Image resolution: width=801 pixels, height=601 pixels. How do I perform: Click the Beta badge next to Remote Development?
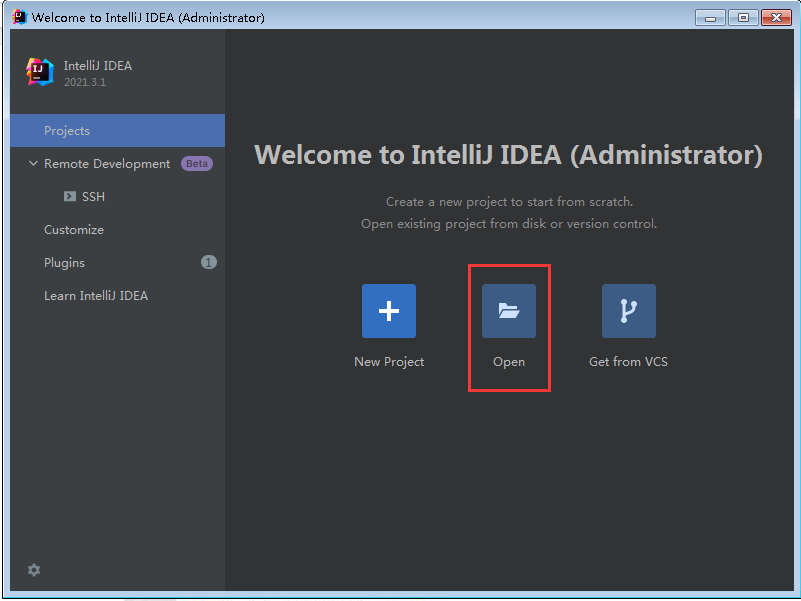(197, 164)
